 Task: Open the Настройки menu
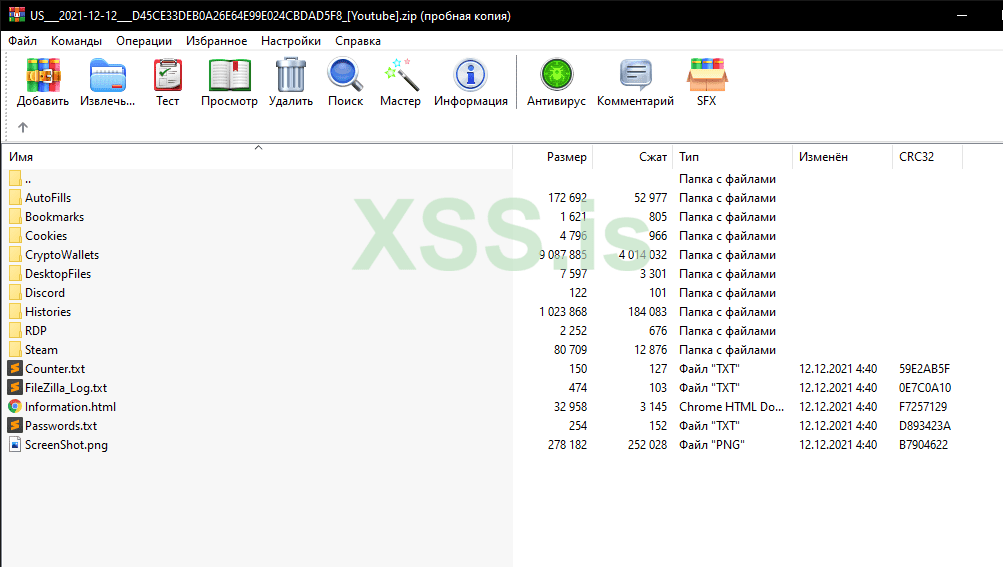click(x=291, y=41)
